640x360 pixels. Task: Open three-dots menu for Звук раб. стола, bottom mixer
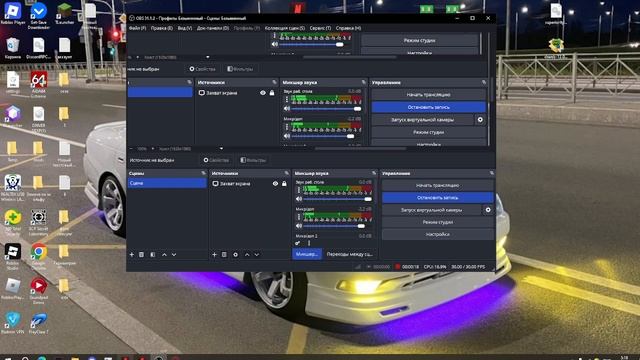298,190
